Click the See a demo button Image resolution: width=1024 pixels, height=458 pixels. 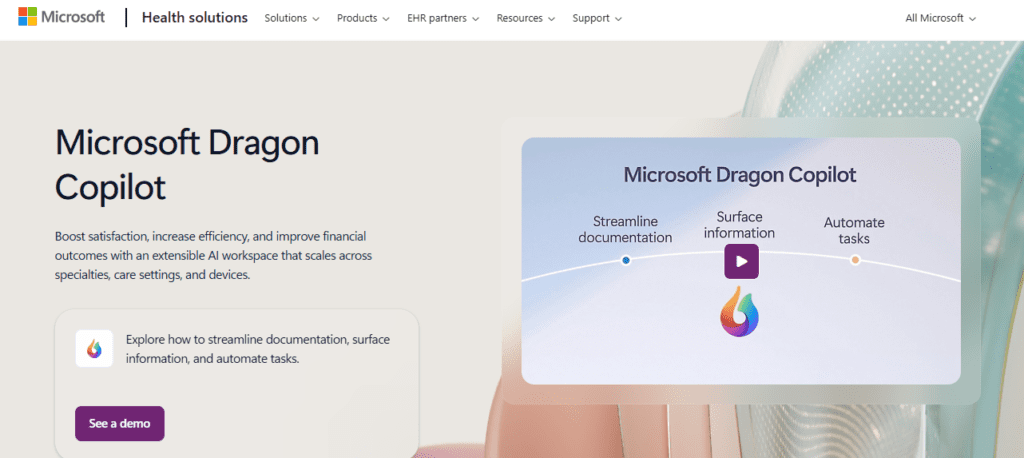coord(120,423)
